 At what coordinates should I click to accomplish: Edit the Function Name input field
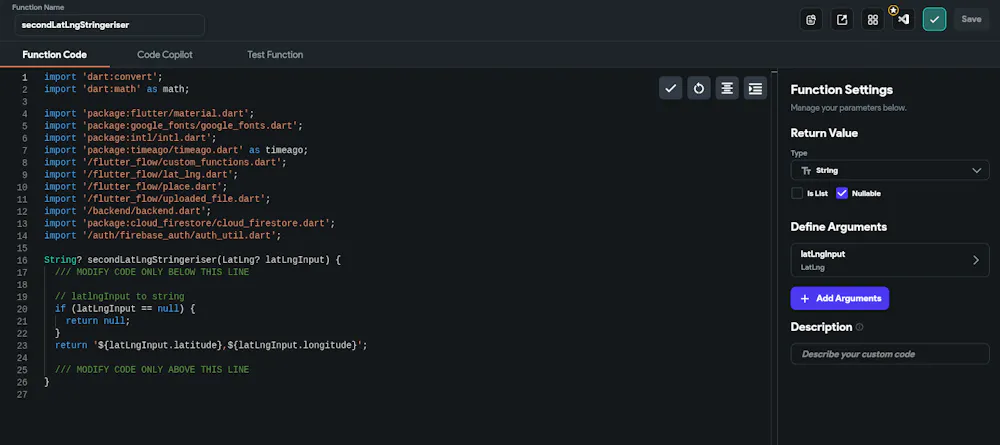[110, 26]
